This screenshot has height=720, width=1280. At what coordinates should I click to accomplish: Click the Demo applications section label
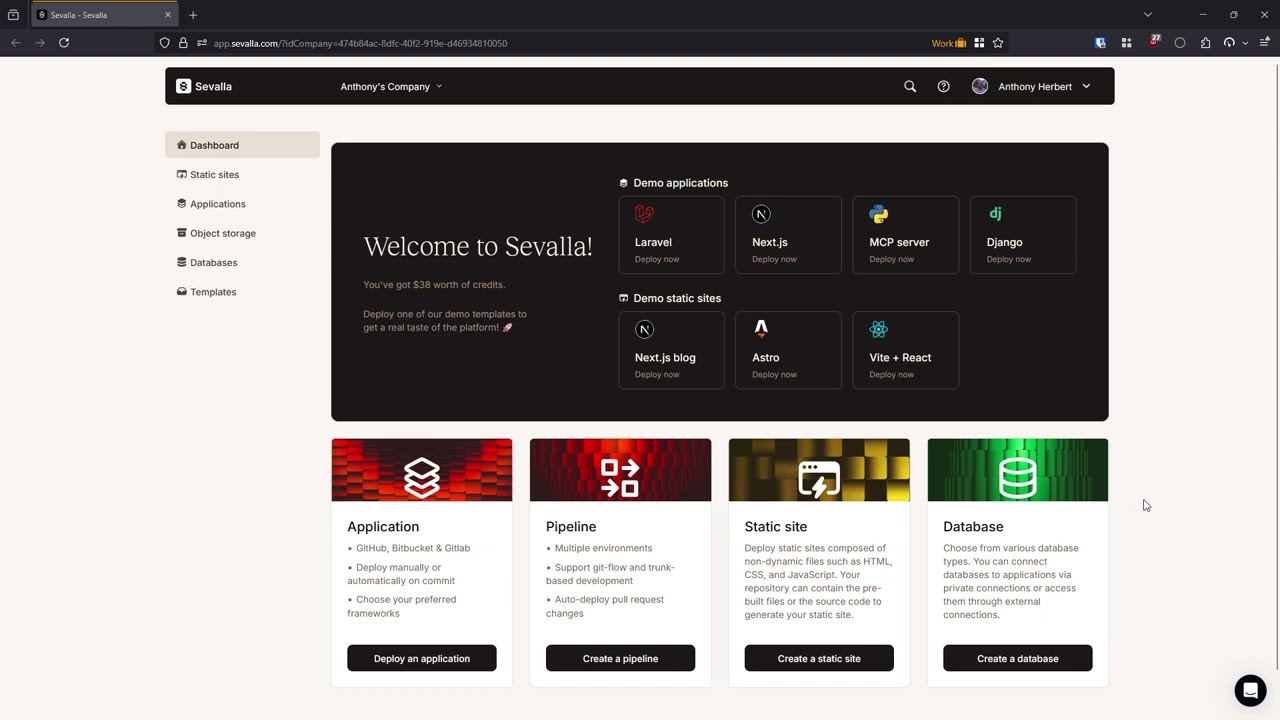[680, 183]
